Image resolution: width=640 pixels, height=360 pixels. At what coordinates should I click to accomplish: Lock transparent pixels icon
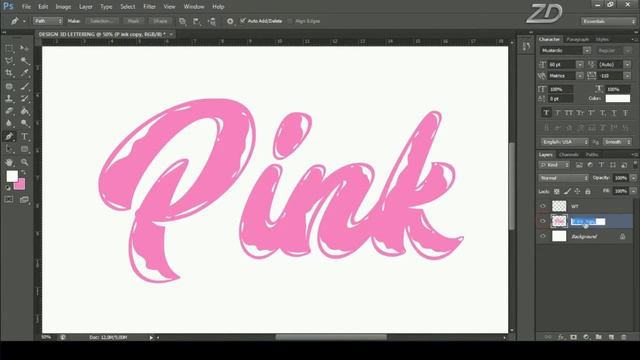click(556, 191)
